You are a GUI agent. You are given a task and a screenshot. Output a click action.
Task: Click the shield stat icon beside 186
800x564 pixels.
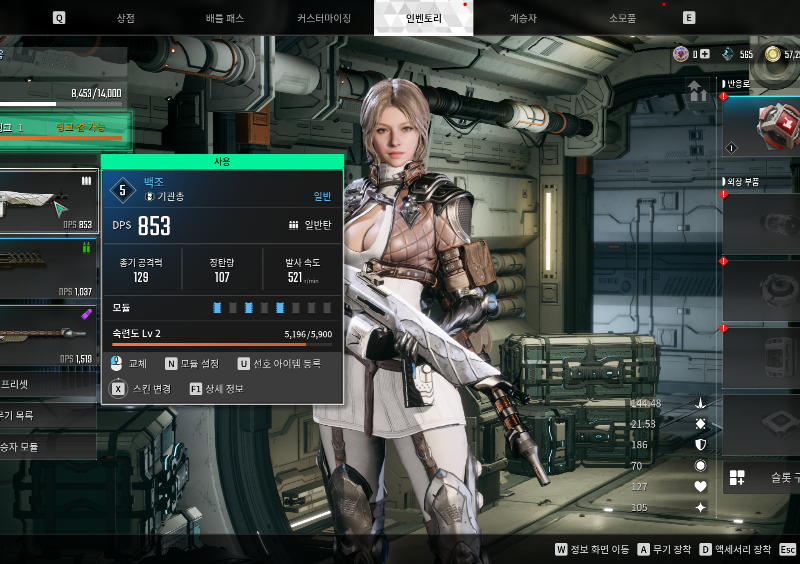tap(701, 445)
